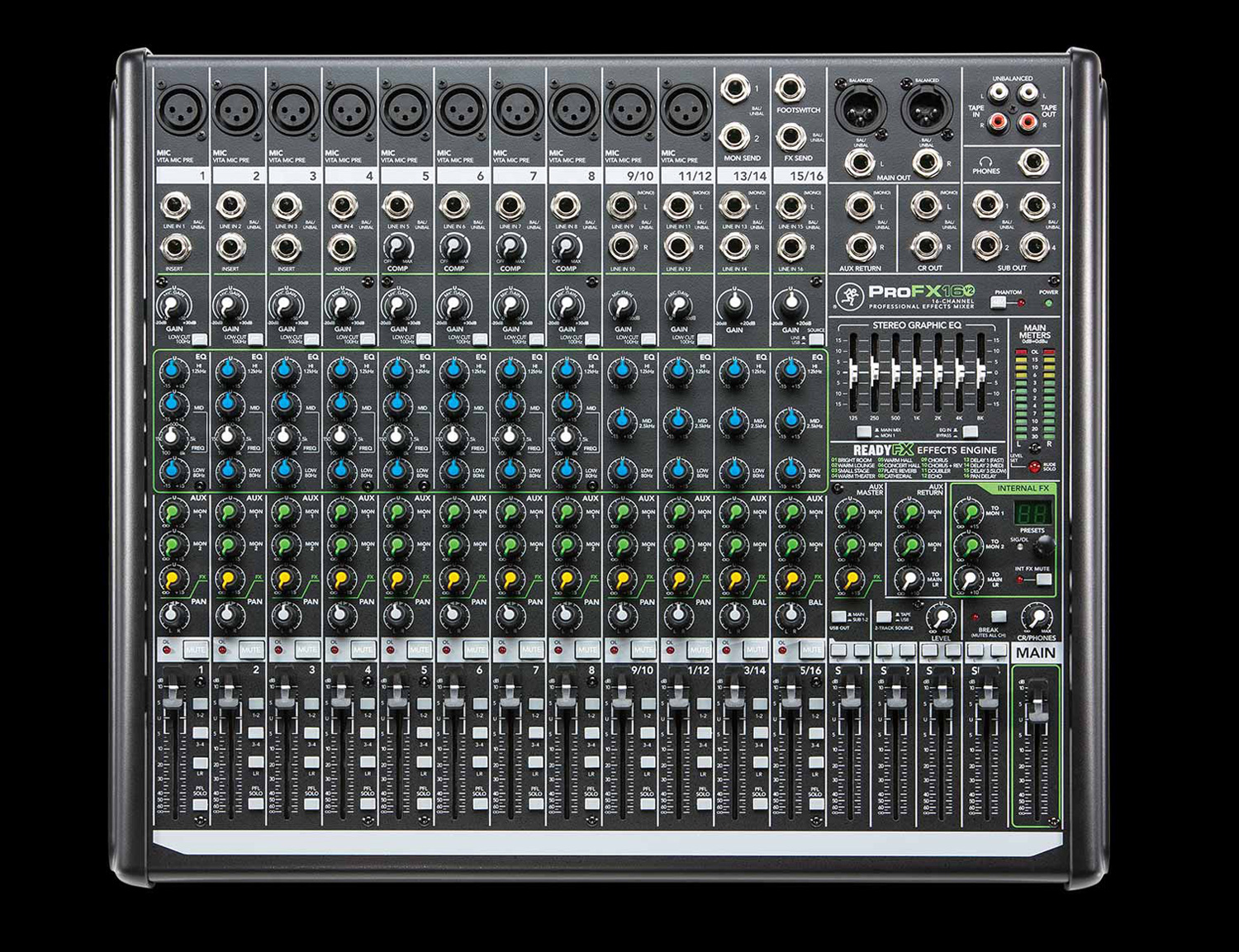
Task: Click the 8K graphic EQ slider
Action: (x=981, y=372)
